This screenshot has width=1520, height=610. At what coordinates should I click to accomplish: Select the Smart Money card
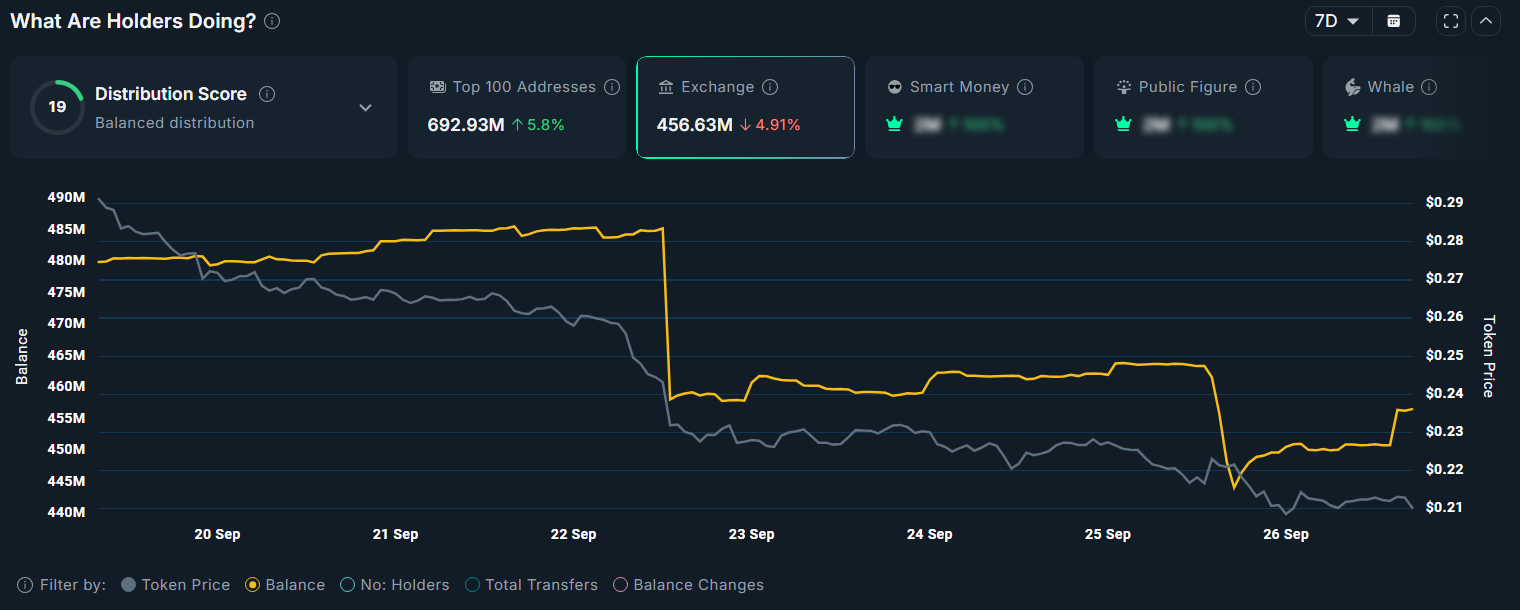click(x=974, y=105)
